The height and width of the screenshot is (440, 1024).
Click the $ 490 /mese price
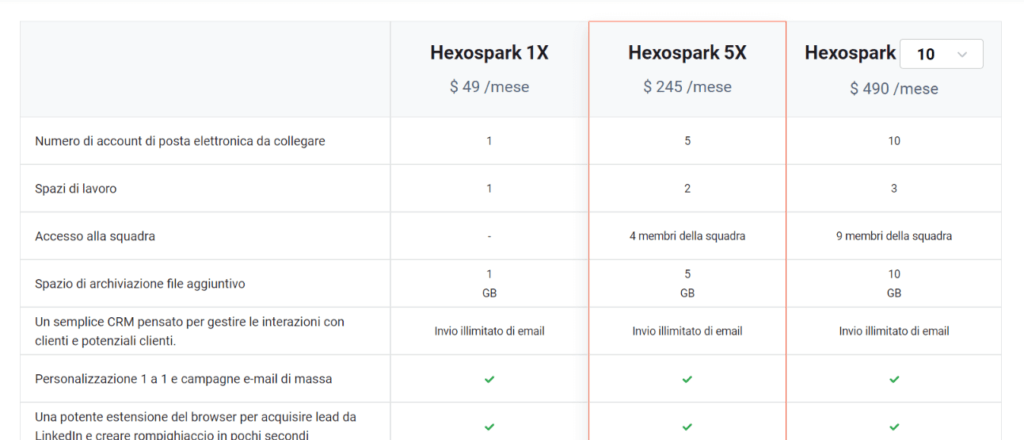(x=894, y=89)
